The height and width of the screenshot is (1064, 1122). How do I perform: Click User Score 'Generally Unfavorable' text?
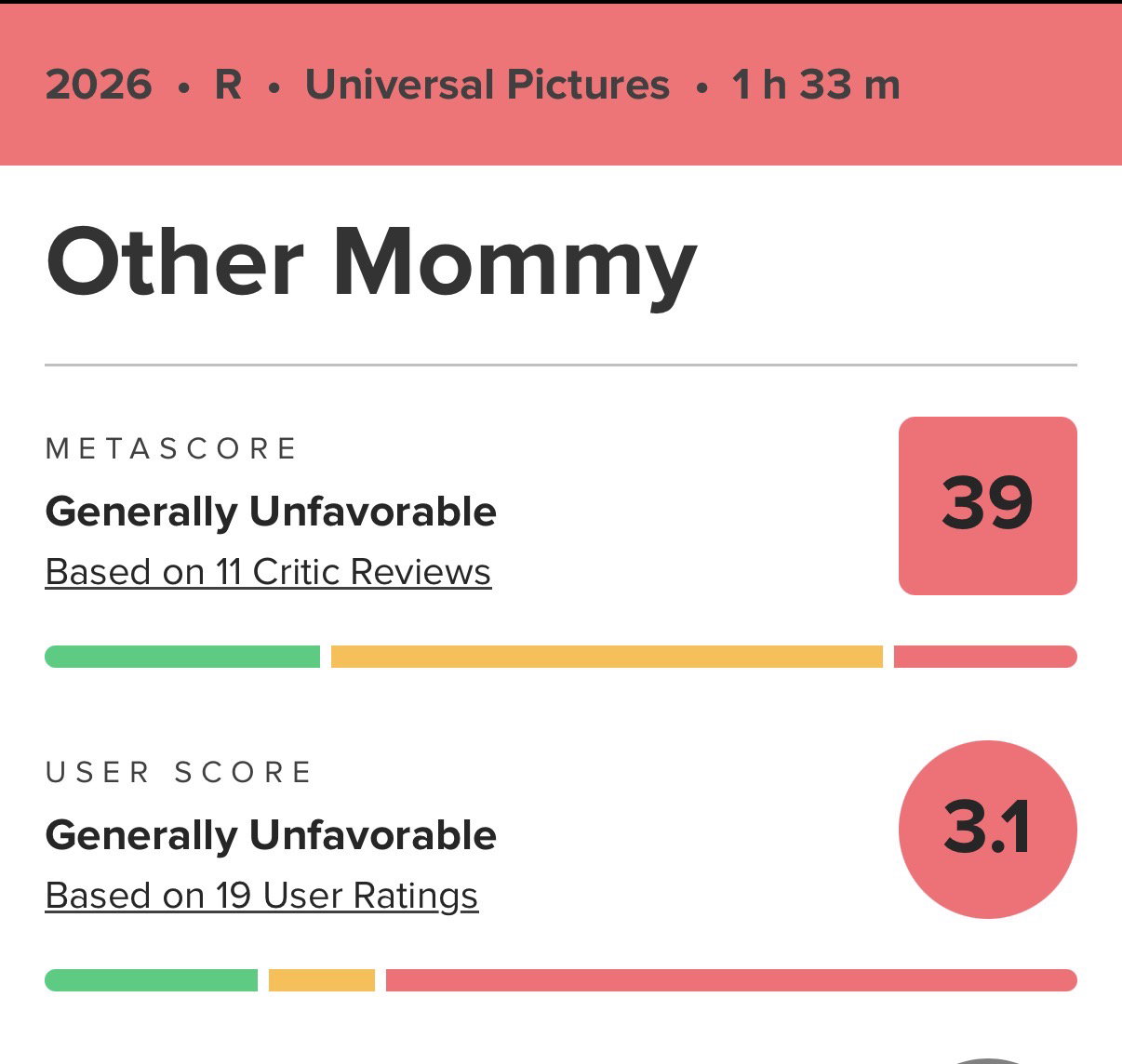pyautogui.click(x=271, y=836)
